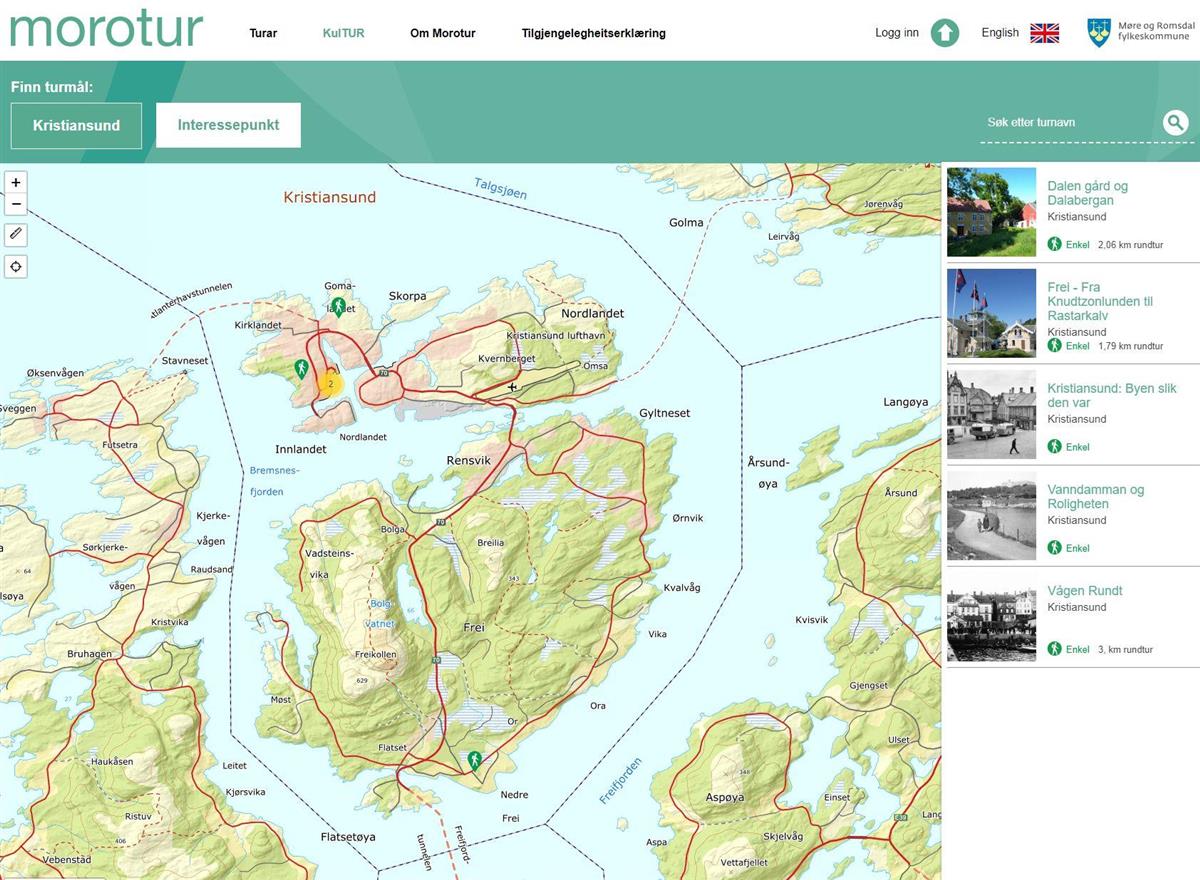
Task: Click the Kvalvåg label on the map
Action: 682,588
